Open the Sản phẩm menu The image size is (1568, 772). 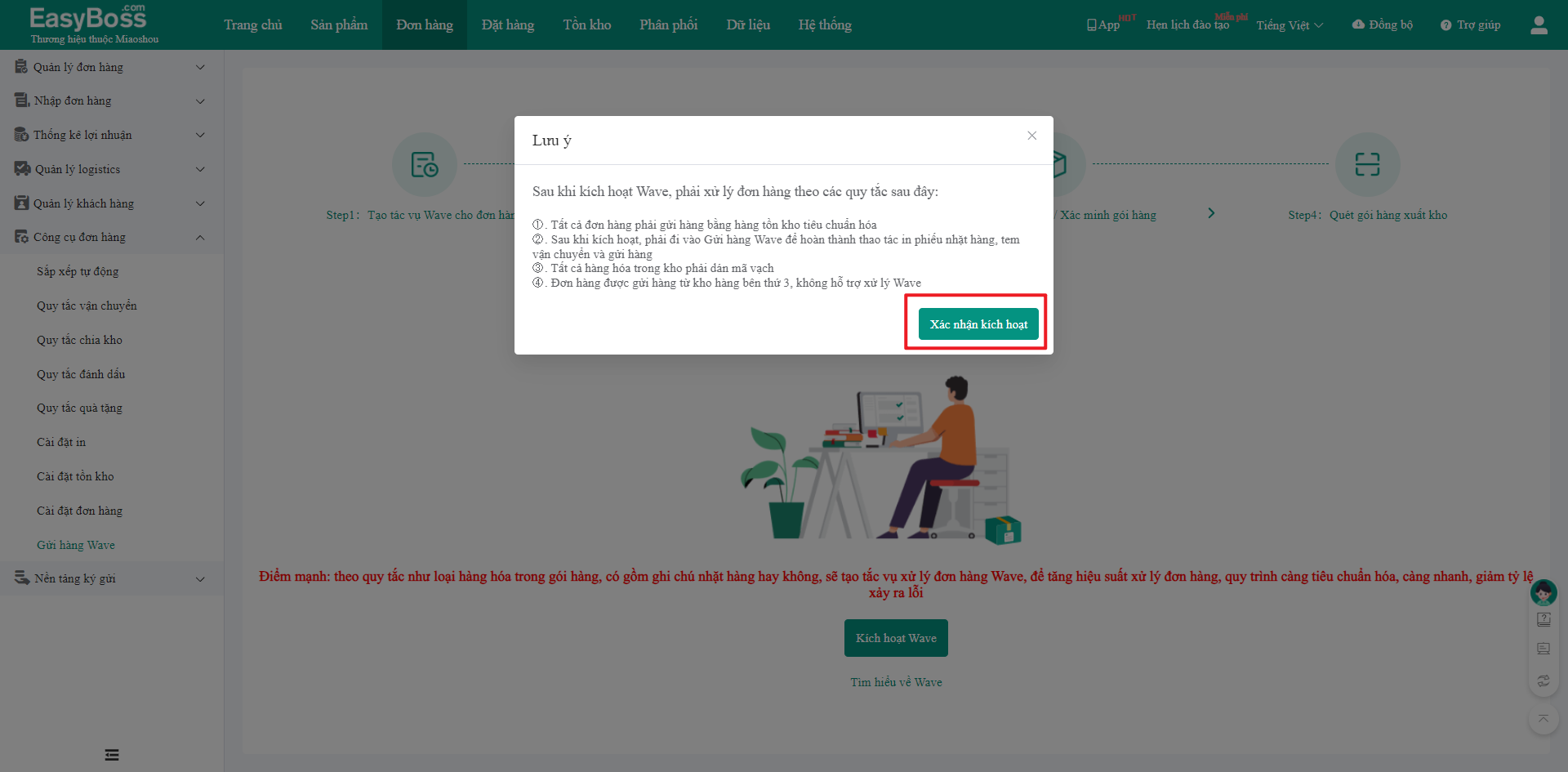click(x=339, y=25)
